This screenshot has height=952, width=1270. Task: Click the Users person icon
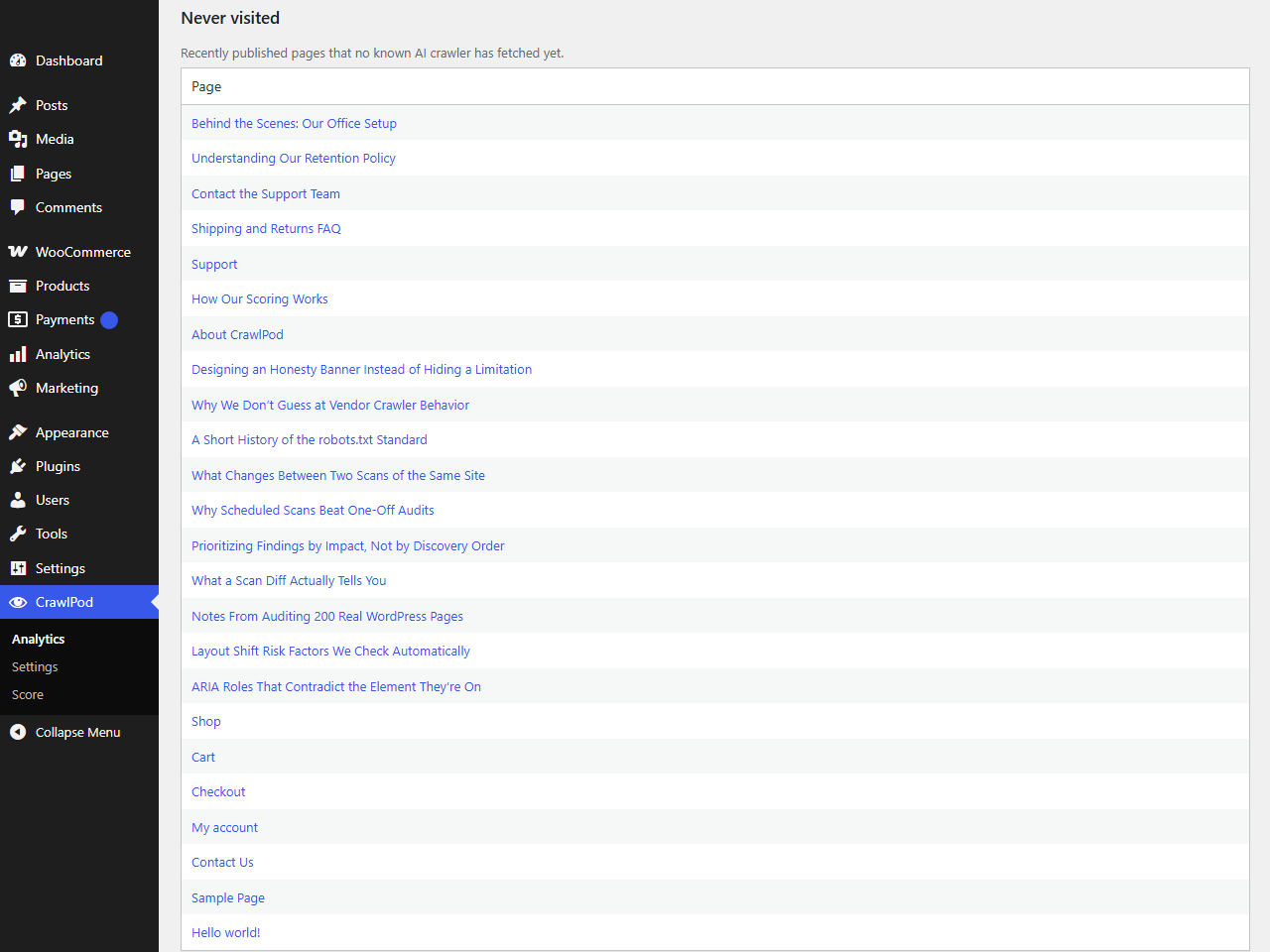pos(18,500)
